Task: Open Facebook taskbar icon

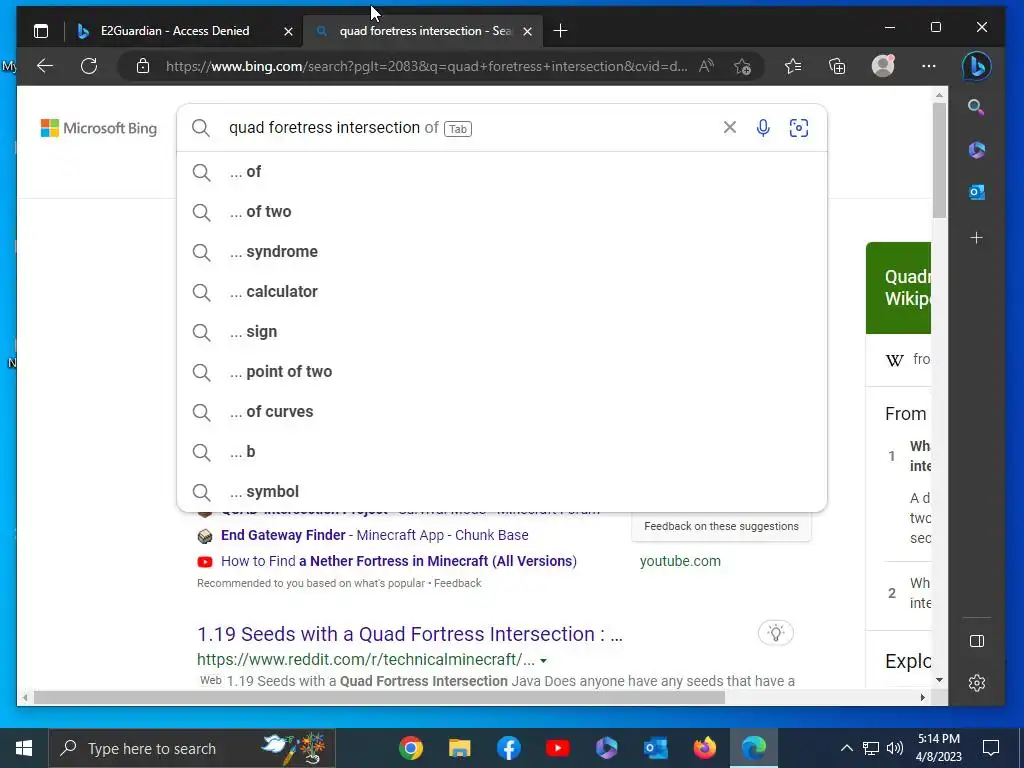Action: coord(509,748)
